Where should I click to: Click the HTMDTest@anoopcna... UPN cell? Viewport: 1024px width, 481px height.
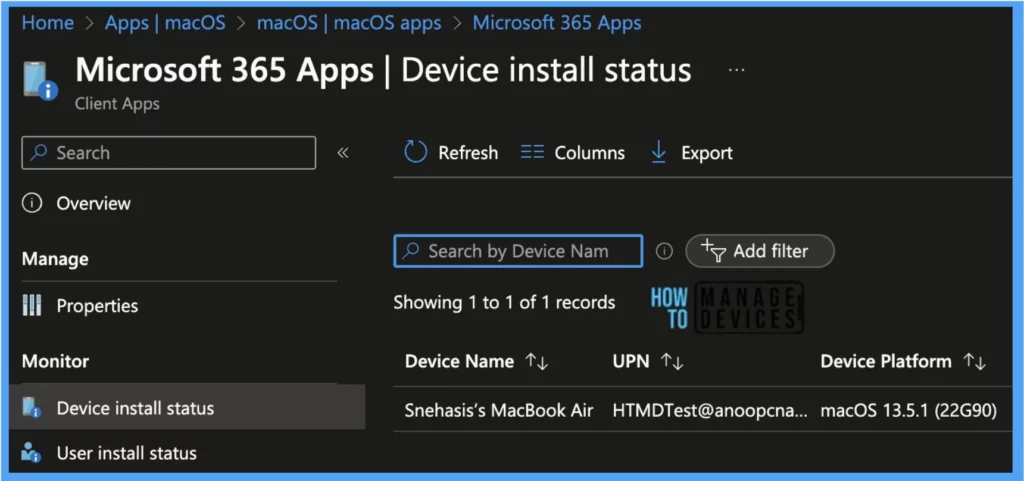711,410
